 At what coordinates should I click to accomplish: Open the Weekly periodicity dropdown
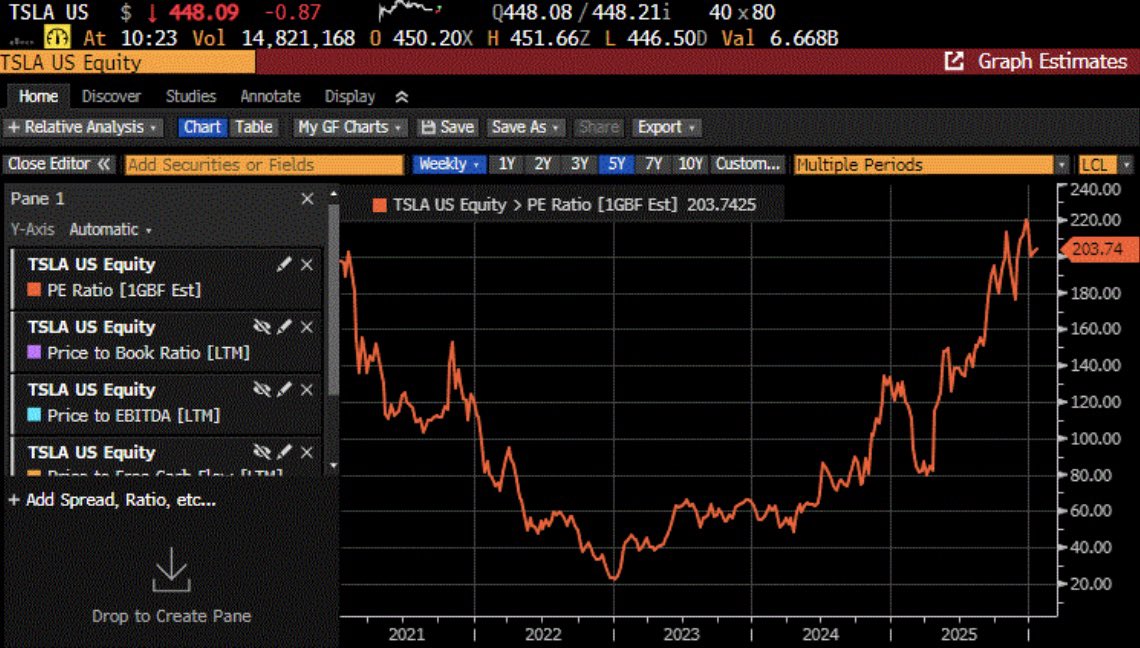coord(449,164)
